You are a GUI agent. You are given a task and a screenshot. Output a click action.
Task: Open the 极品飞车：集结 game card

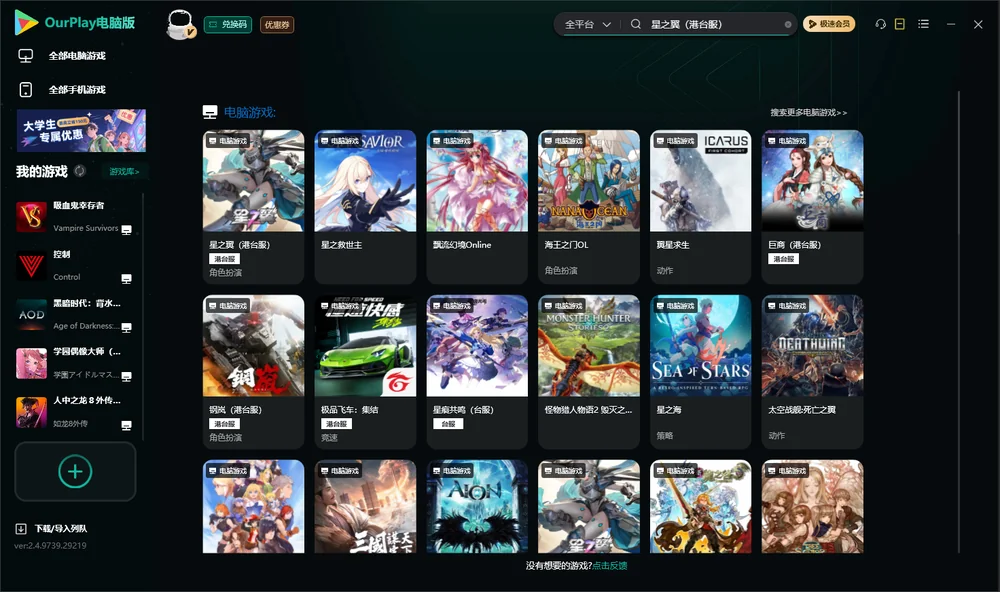point(365,371)
